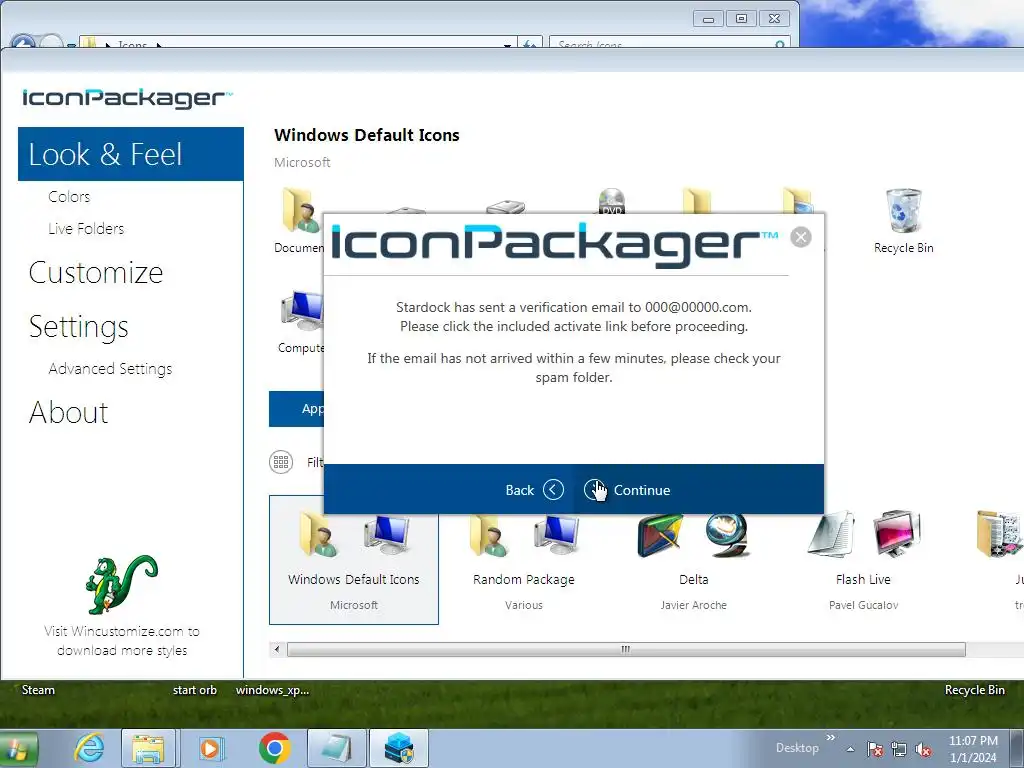Image resolution: width=1024 pixels, height=768 pixels.
Task: Close the IconPackager verification dialog
Action: pyautogui.click(x=801, y=236)
